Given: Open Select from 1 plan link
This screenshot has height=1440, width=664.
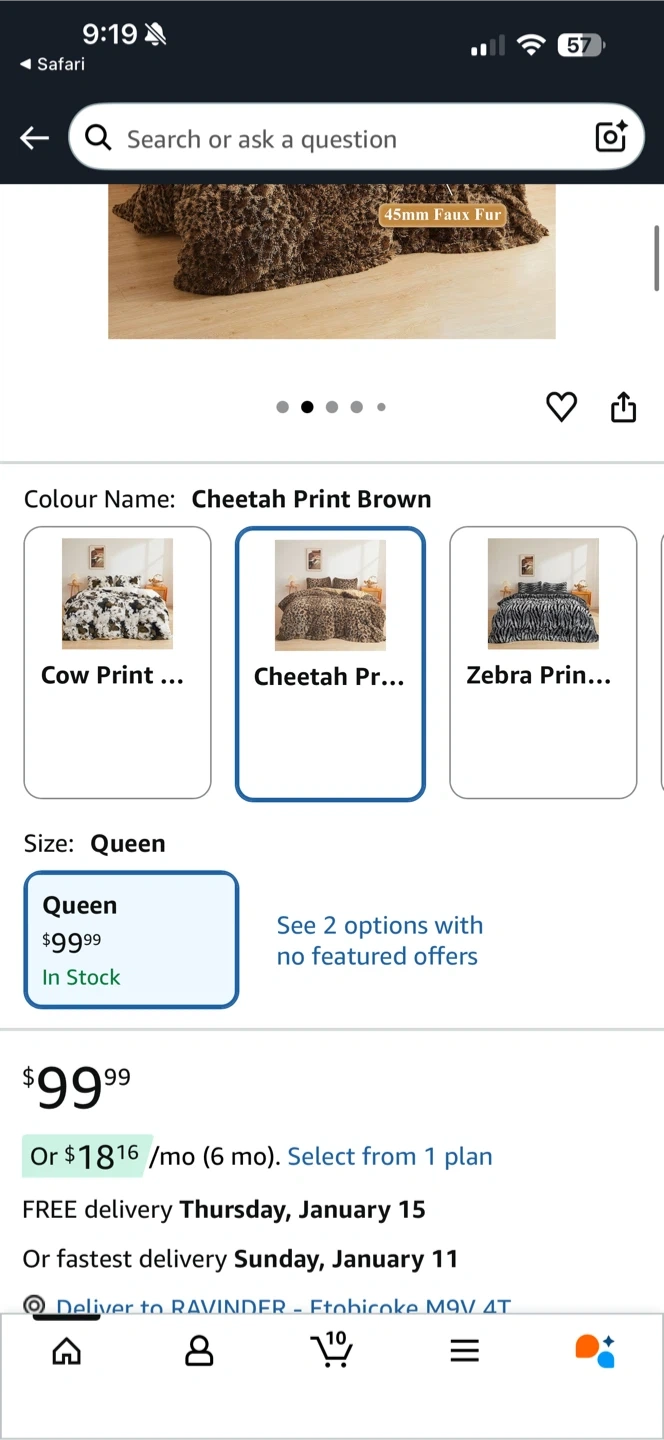Looking at the screenshot, I should click(390, 1157).
